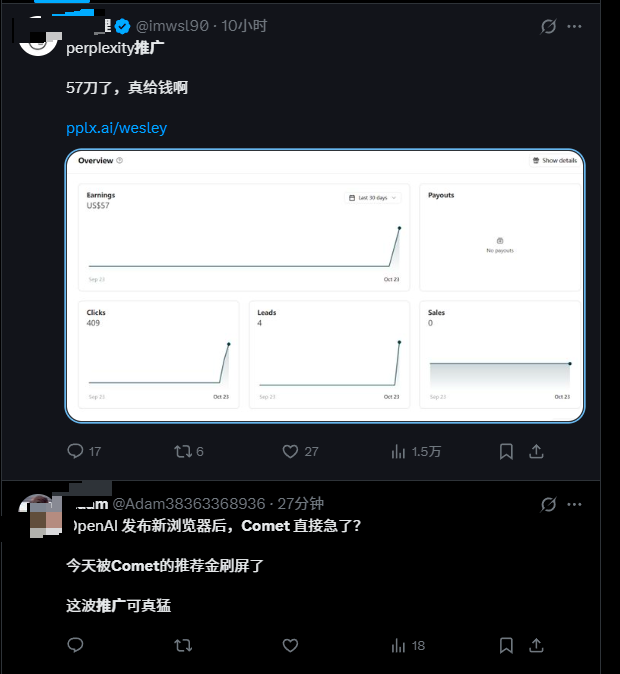The height and width of the screenshot is (674, 620).
Task: Open more options on Adam's tweet
Action: (x=574, y=504)
